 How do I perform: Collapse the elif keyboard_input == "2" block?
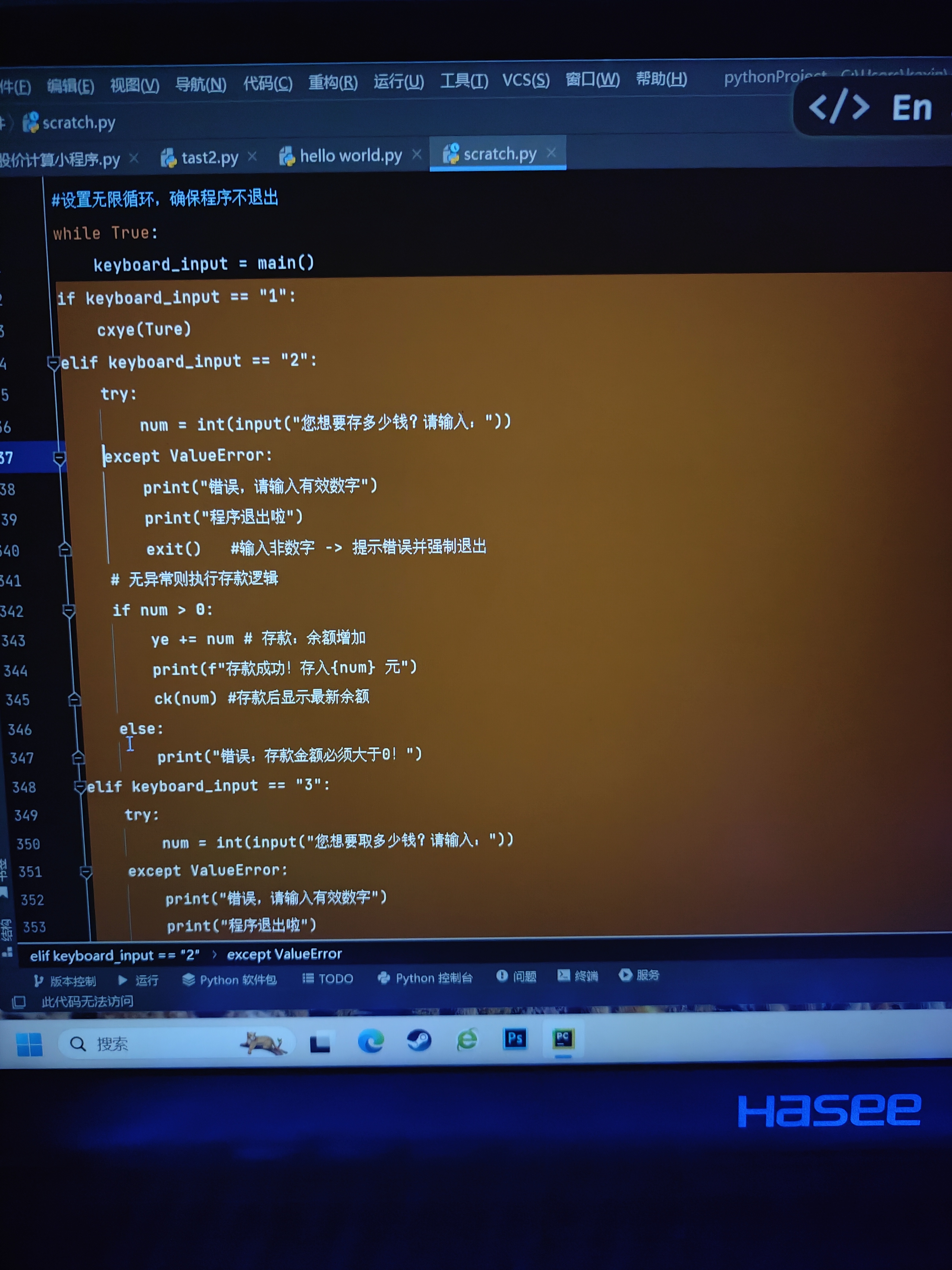coord(53,363)
